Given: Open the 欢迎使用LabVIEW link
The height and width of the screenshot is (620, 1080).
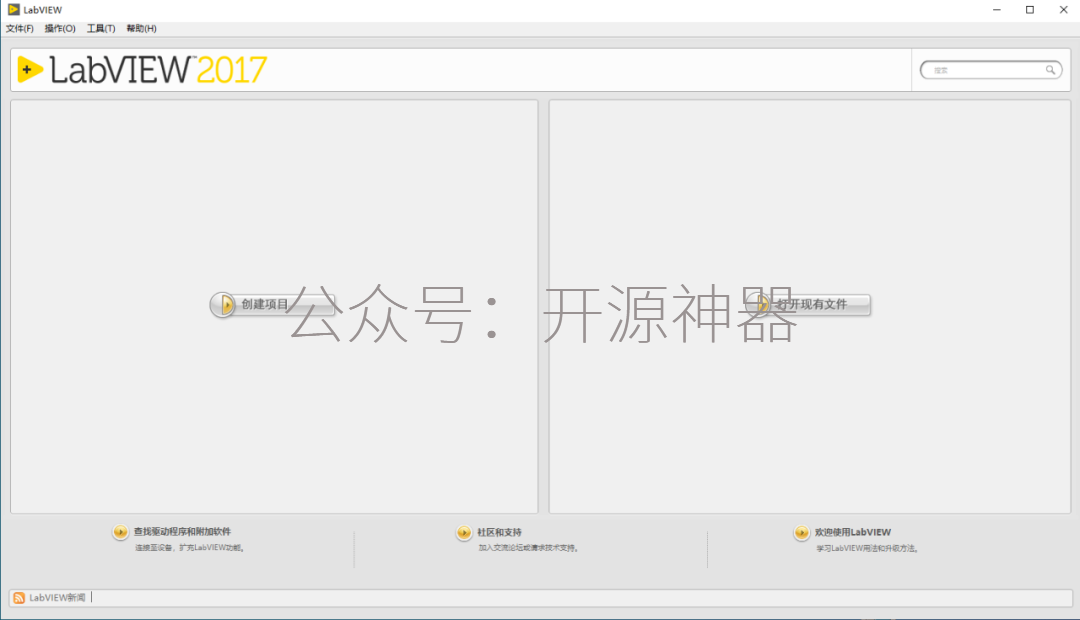Looking at the screenshot, I should click(852, 532).
